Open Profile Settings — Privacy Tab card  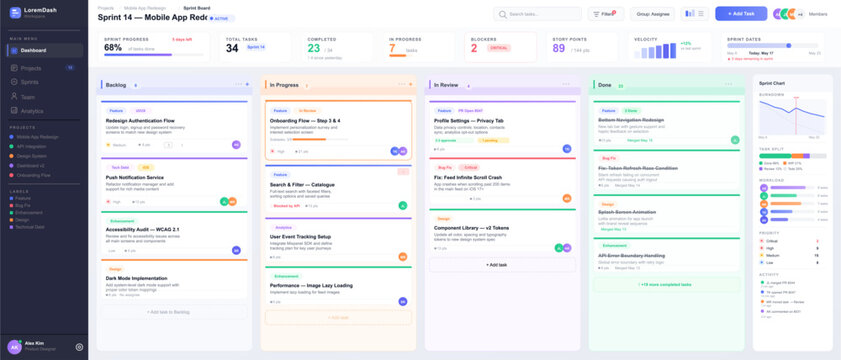(x=502, y=128)
